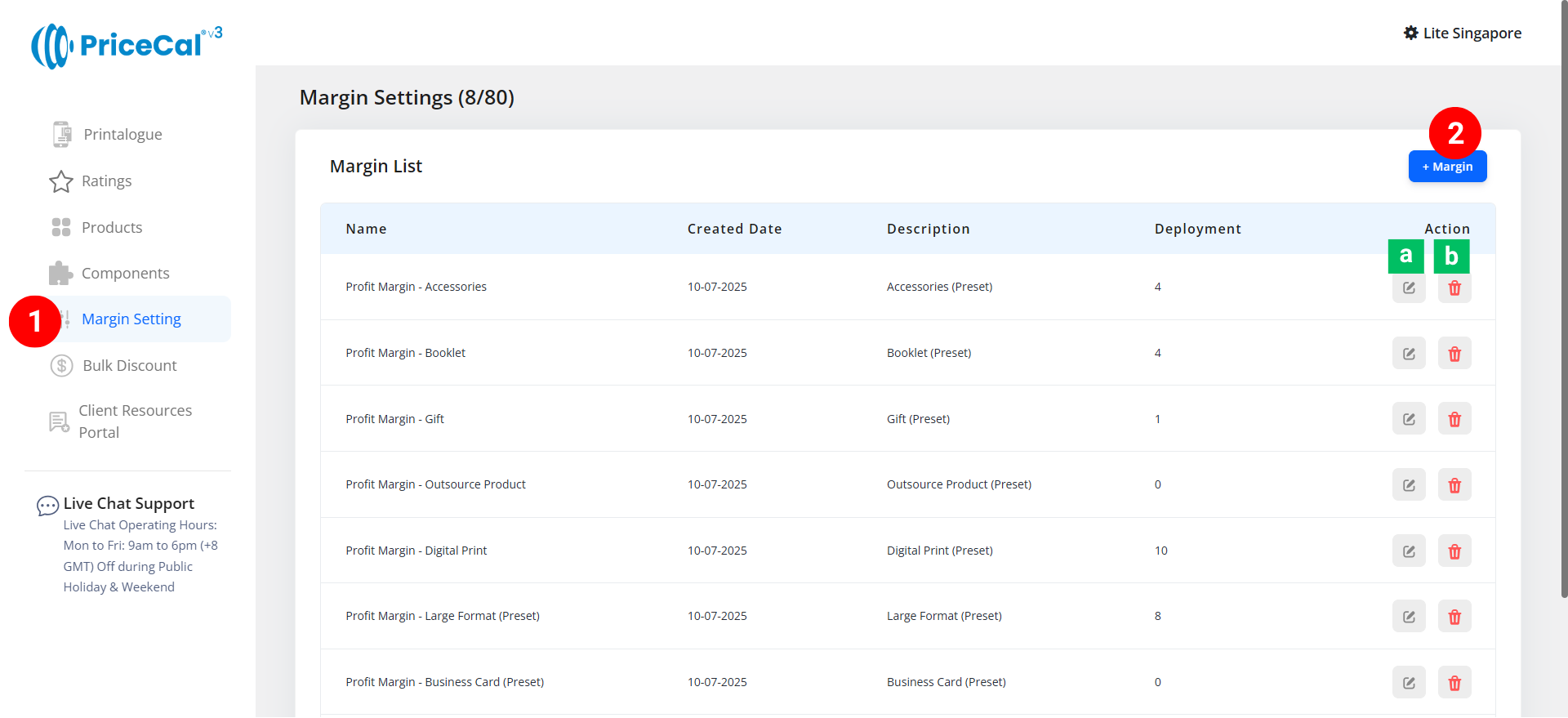1568x718 pixels.
Task: Click the page vertical scrollbar
Action: pos(1563,327)
